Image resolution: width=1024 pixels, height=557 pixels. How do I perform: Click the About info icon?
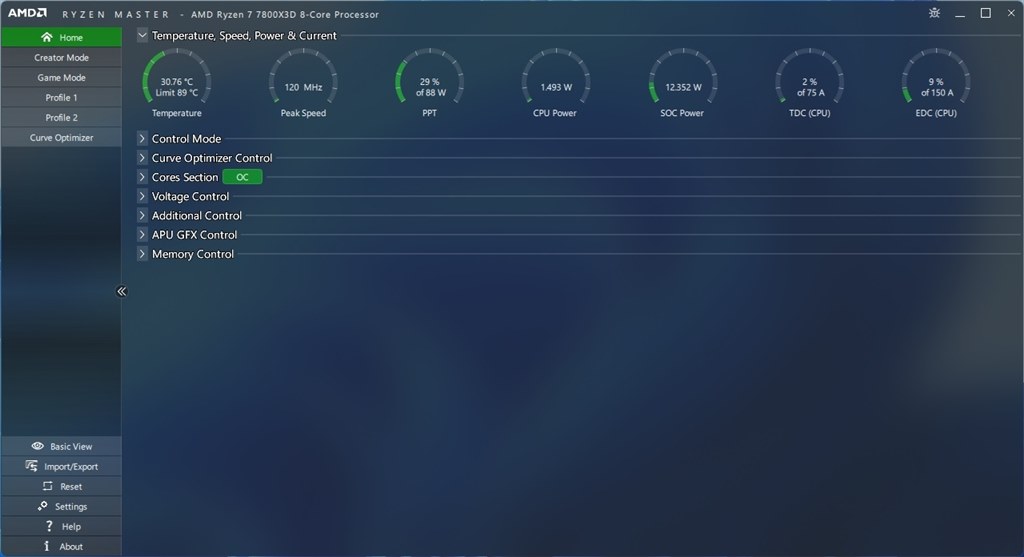46,546
